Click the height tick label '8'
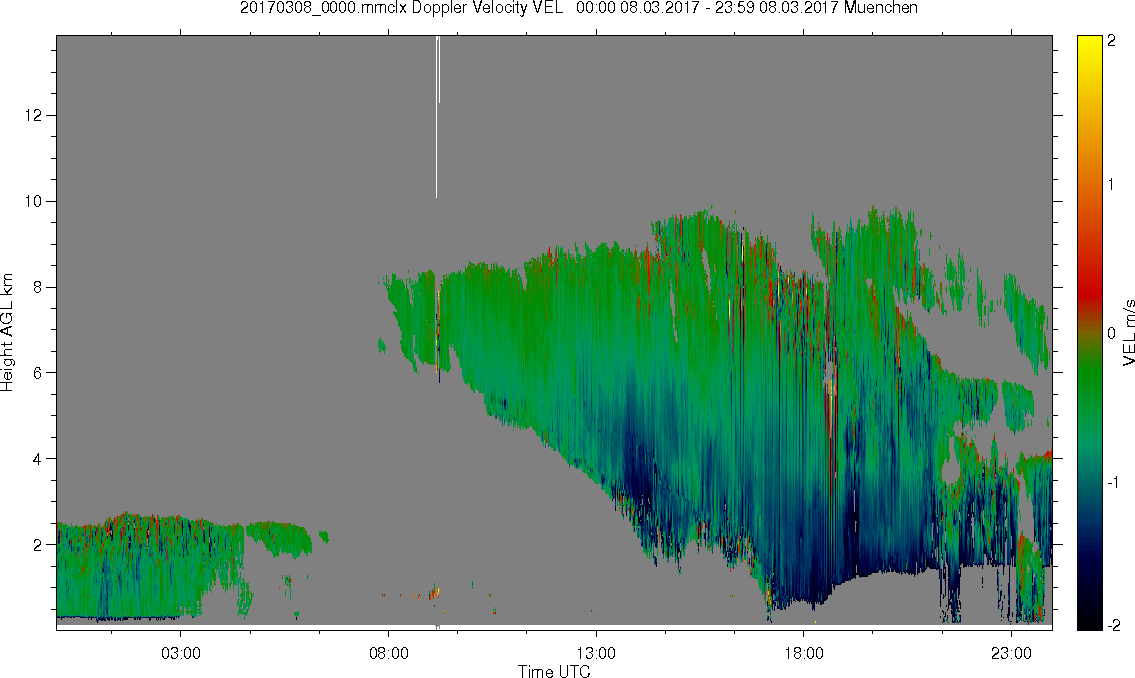Image resolution: width=1135 pixels, height=678 pixels. point(37,287)
